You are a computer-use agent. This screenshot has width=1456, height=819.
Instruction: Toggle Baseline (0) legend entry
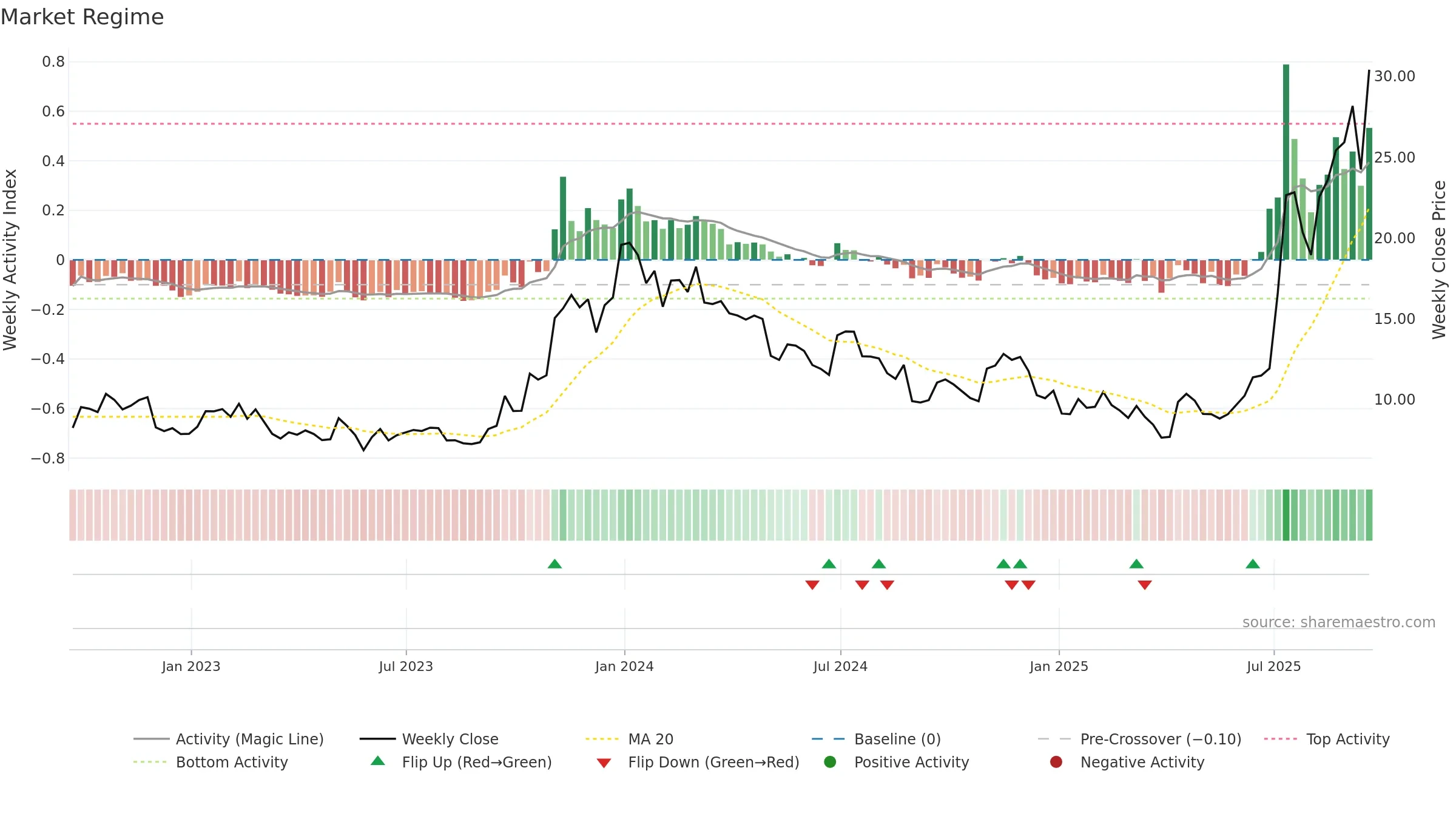point(876,739)
